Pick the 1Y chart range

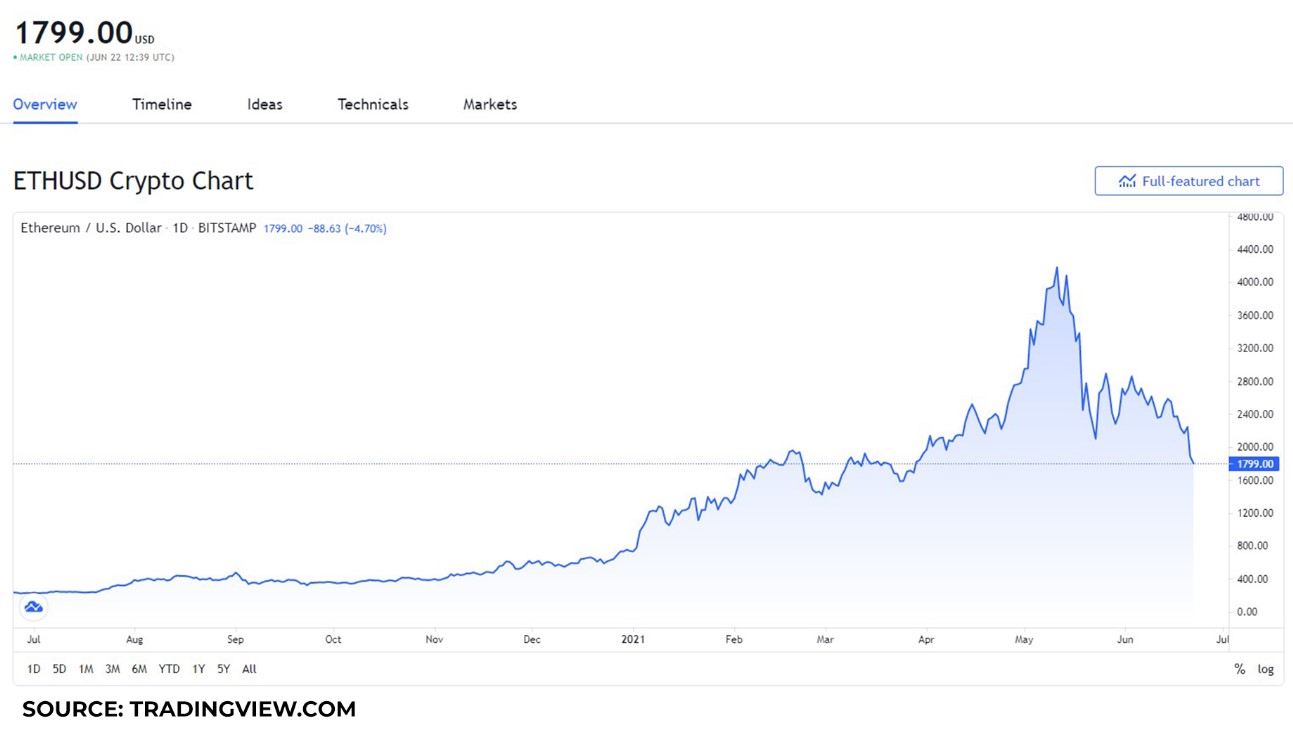[x=198, y=669]
